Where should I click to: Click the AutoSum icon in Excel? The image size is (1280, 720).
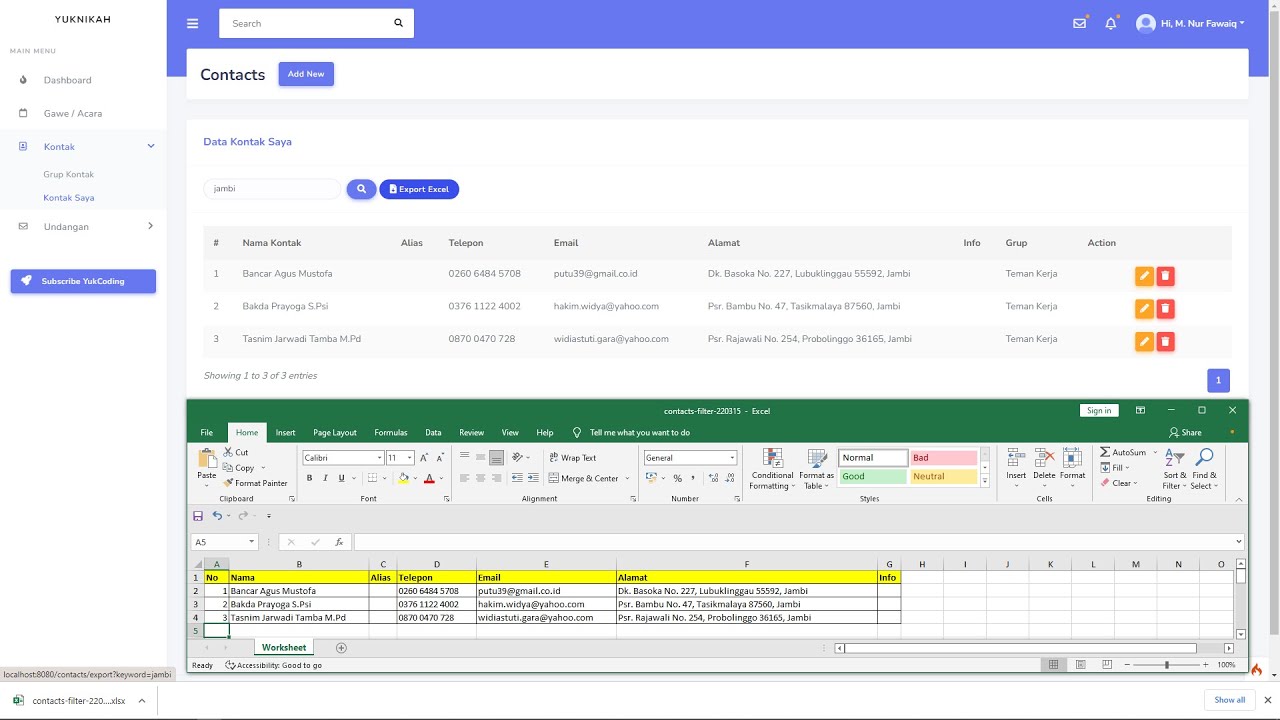point(1105,452)
